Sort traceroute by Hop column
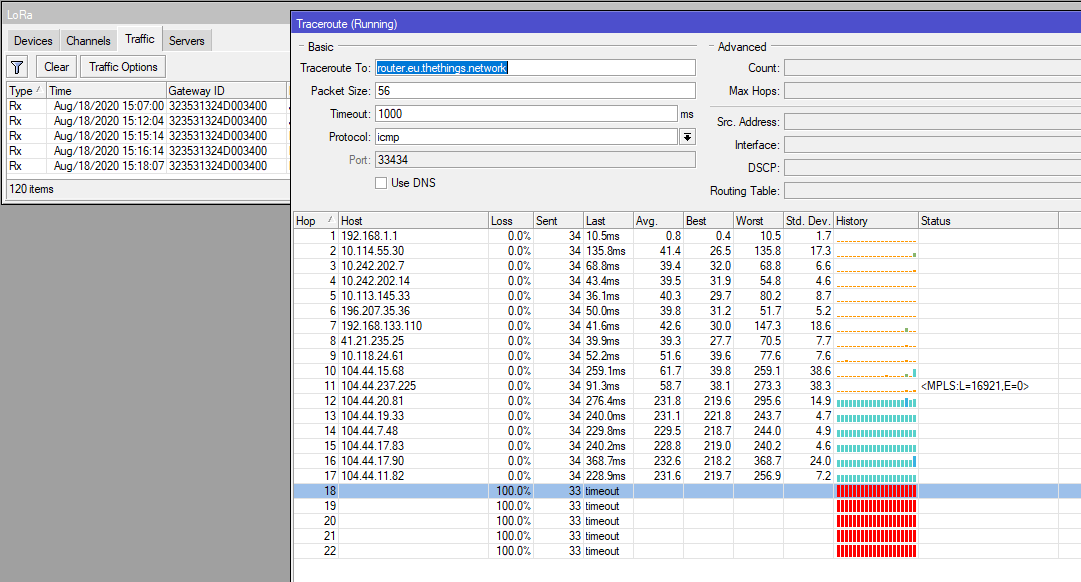This screenshot has height=582, width=1081. (x=315, y=221)
